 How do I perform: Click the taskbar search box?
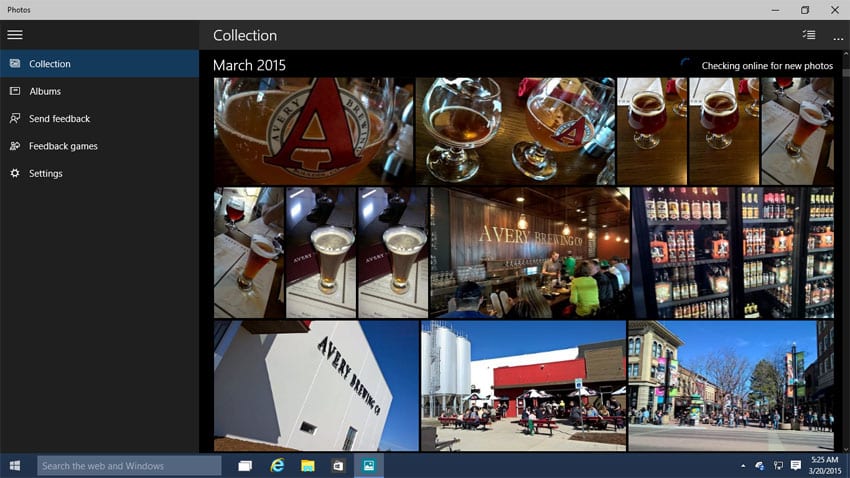tap(130, 466)
